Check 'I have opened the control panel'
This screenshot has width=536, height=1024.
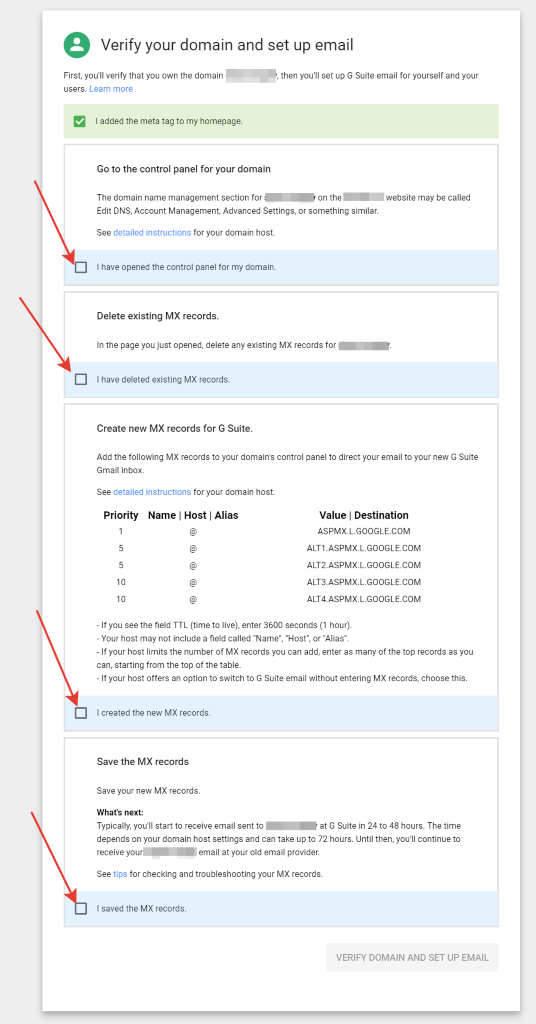point(81,267)
